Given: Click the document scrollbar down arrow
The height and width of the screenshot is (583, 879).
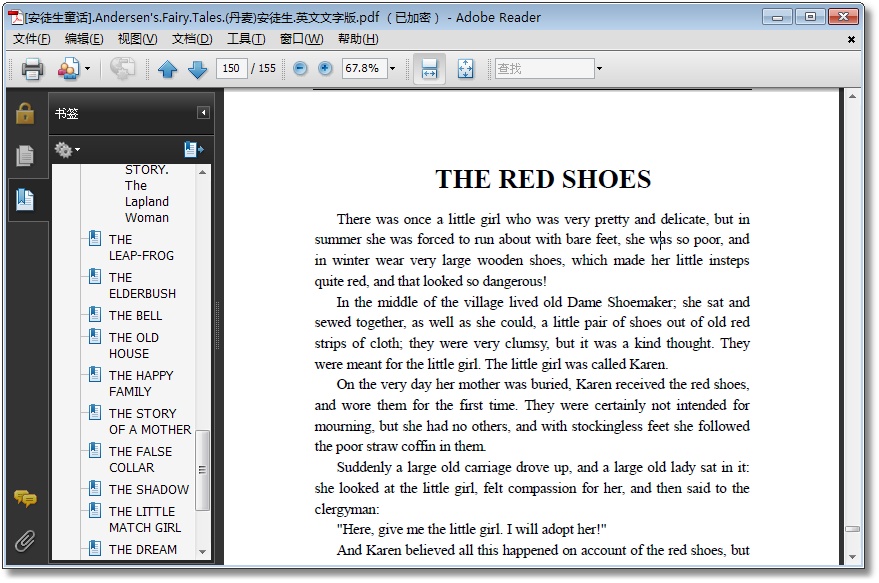Looking at the screenshot, I should click(852, 557).
